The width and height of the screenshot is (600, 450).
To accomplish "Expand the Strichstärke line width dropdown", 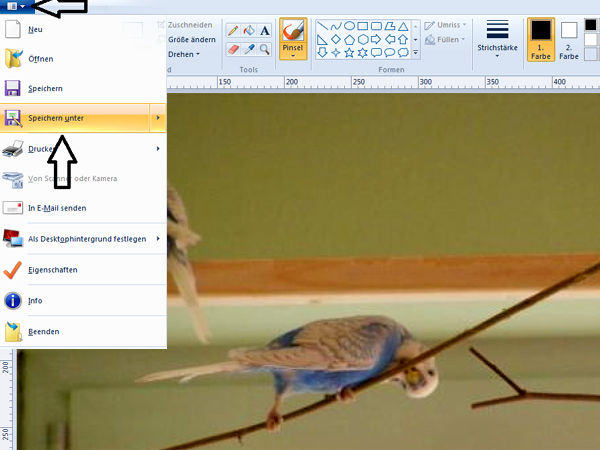I will click(497, 56).
